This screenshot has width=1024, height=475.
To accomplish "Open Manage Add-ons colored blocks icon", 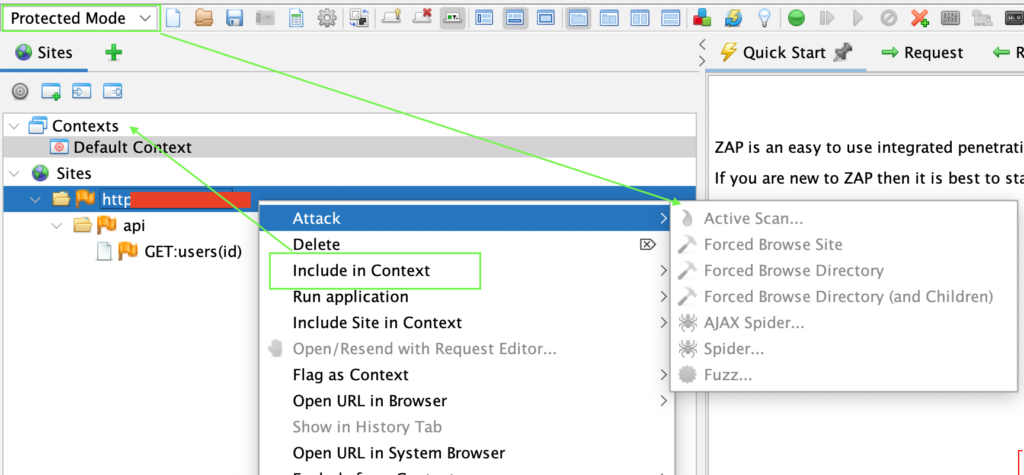I will (702, 18).
